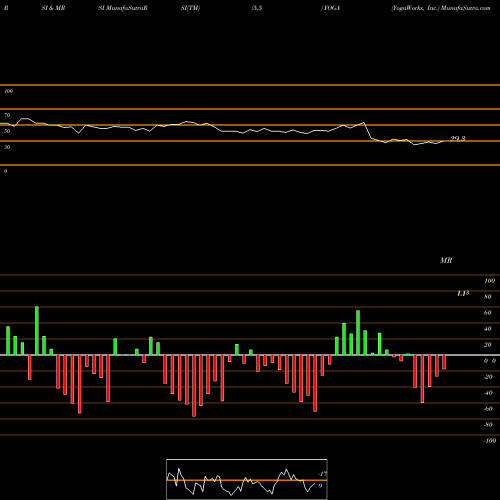Click the MR axis label 80
Screen dimensions: 500x500
[488, 297]
